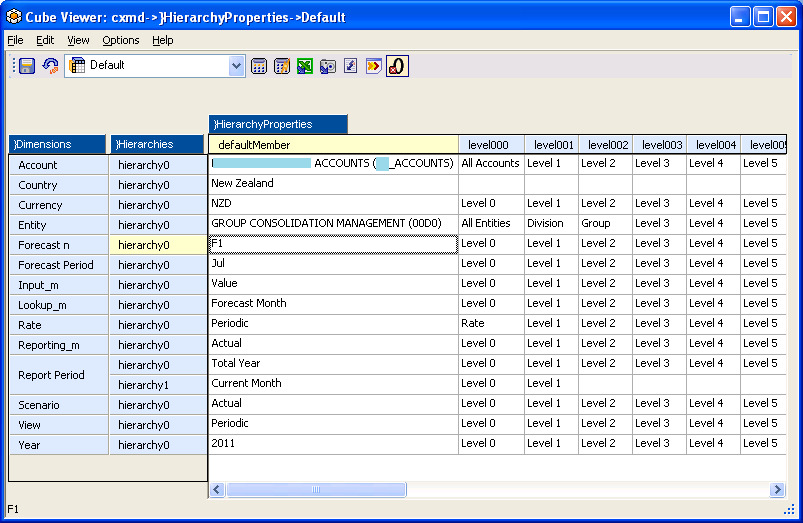Click the NZD default member cell
Screen dimensions: 803x523
[333, 204]
